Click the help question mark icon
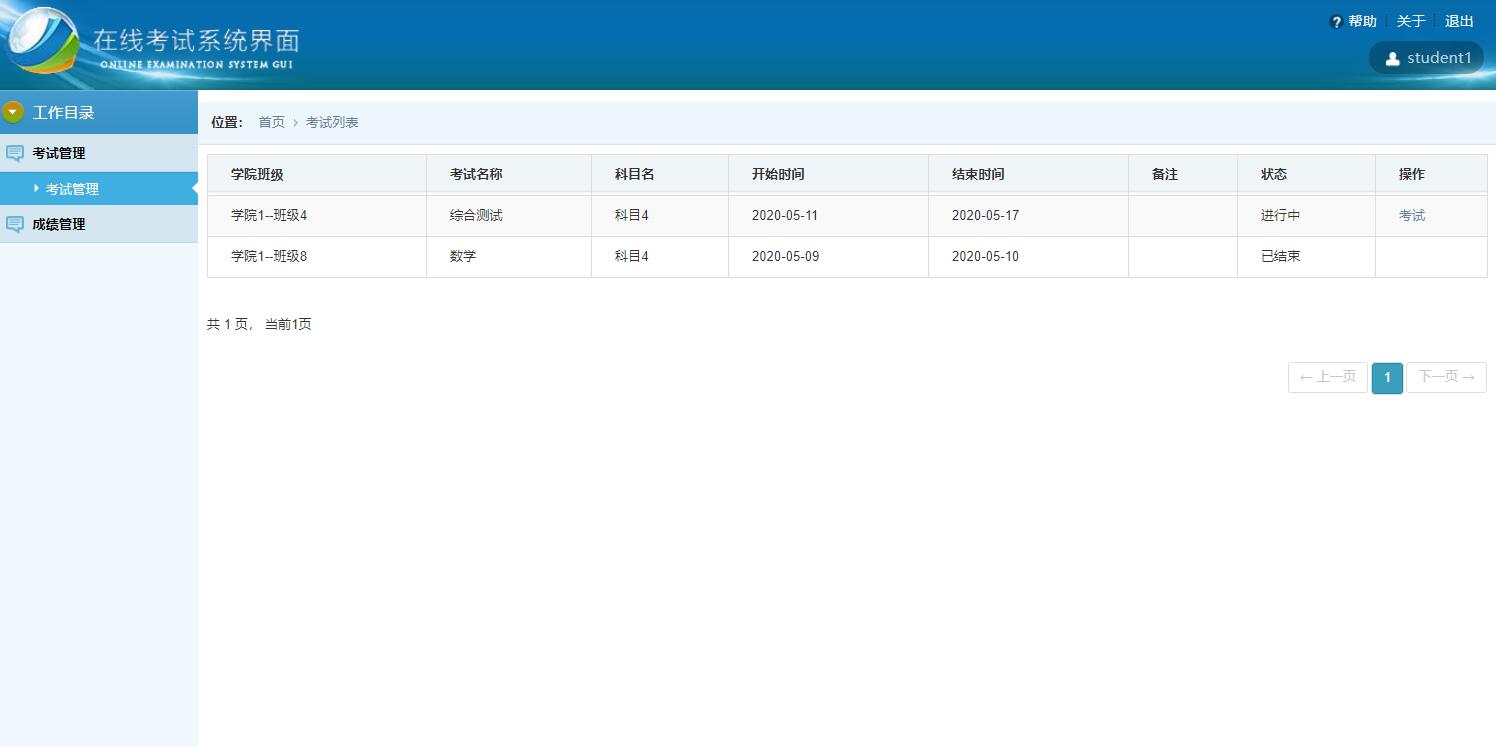Screen dimensions: 1496x747 pyautogui.click(x=1336, y=22)
